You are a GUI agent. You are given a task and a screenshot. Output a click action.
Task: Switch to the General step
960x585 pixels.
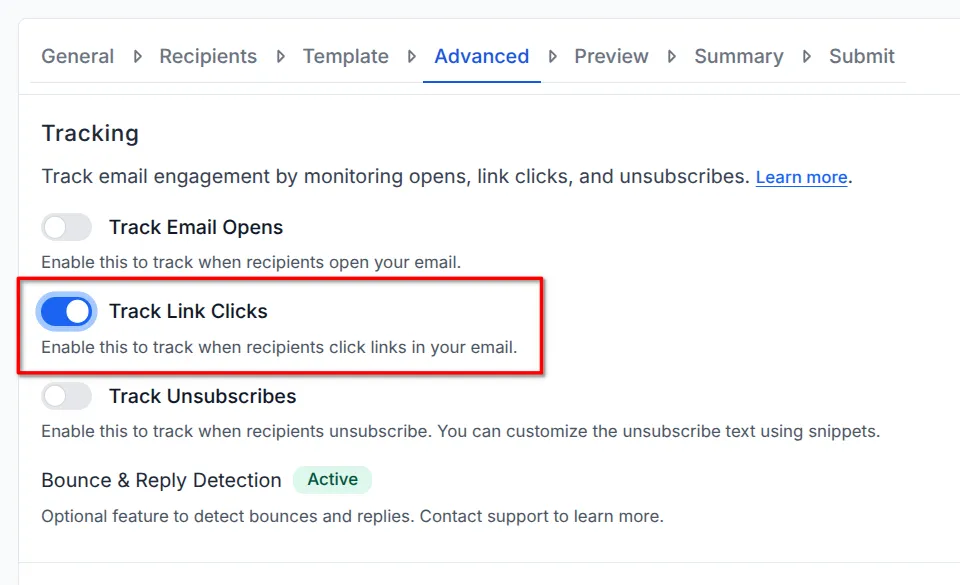[77, 57]
